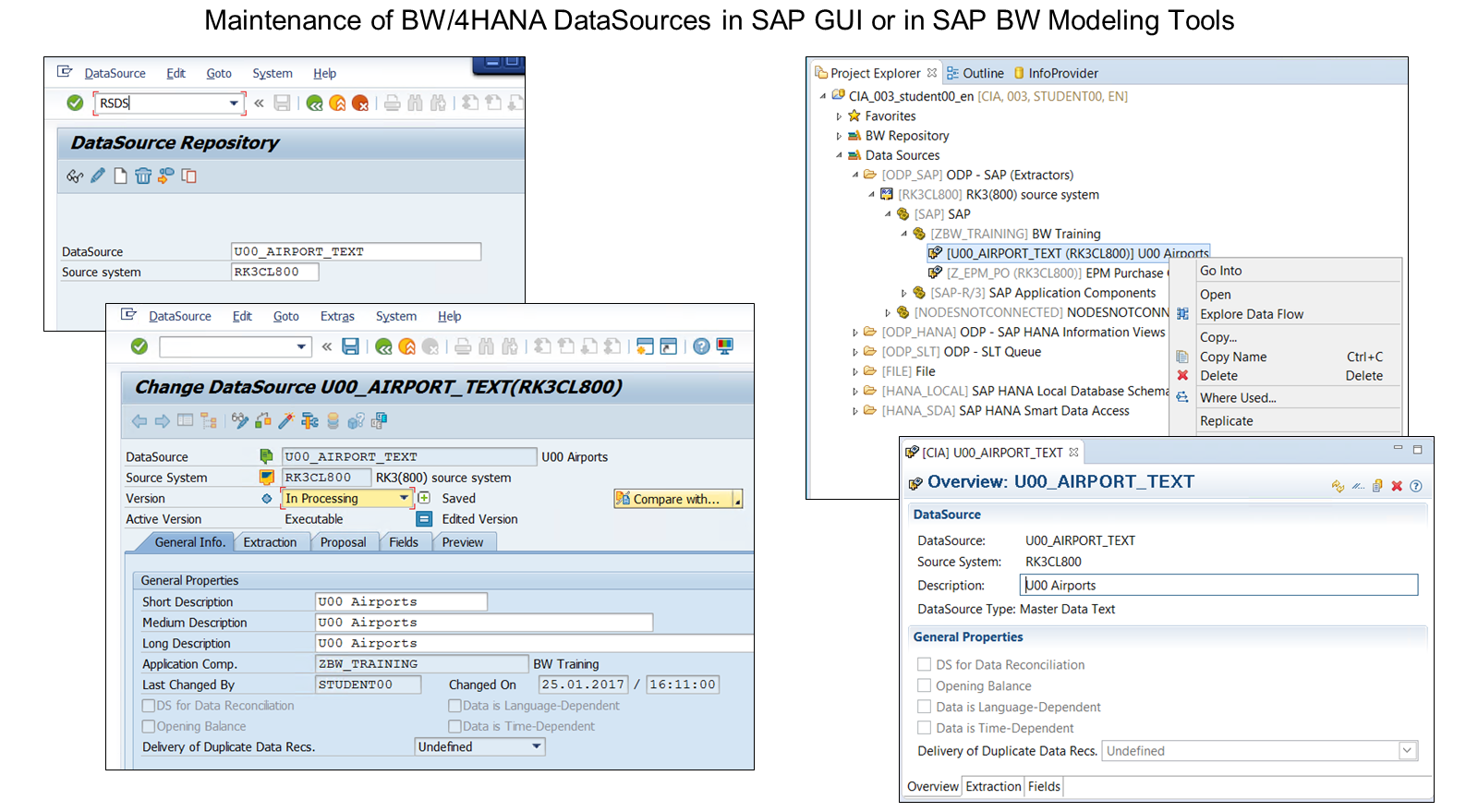Open Delivery of Duplicate Data Recs dropdown in SAP GUI
The height and width of the screenshot is (812, 1478).
(x=536, y=746)
